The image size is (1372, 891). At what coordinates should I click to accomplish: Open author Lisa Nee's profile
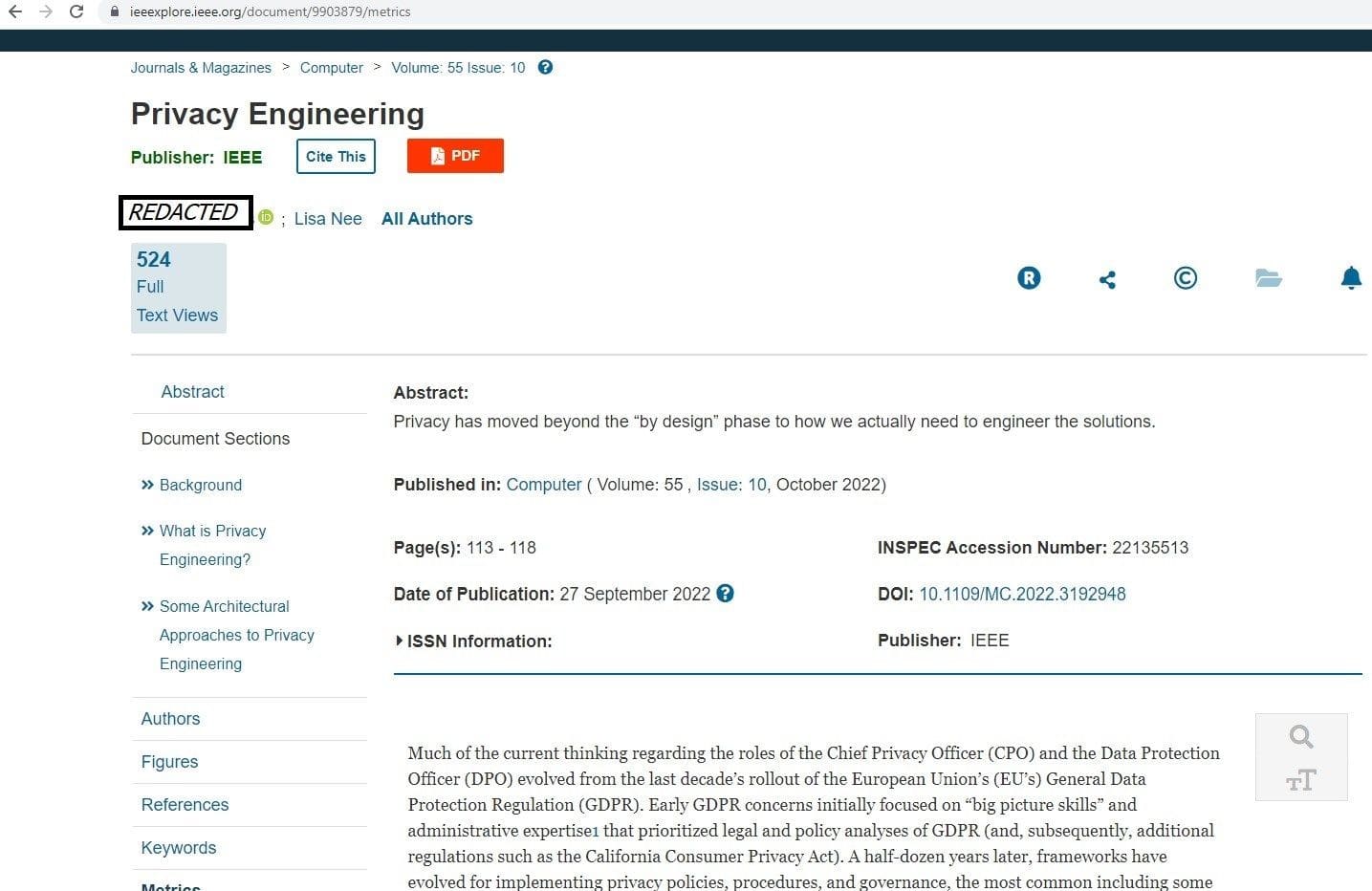(x=328, y=219)
